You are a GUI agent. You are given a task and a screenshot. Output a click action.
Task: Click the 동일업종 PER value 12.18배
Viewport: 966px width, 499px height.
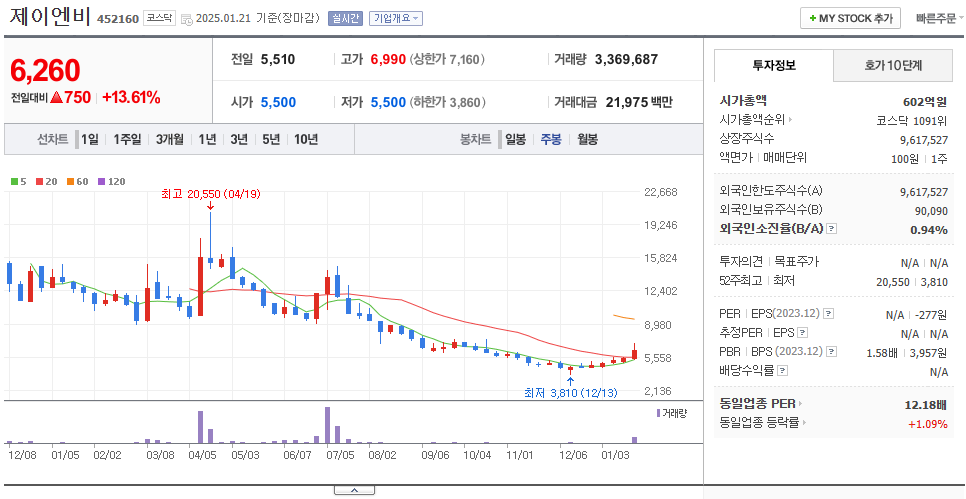[925, 405]
